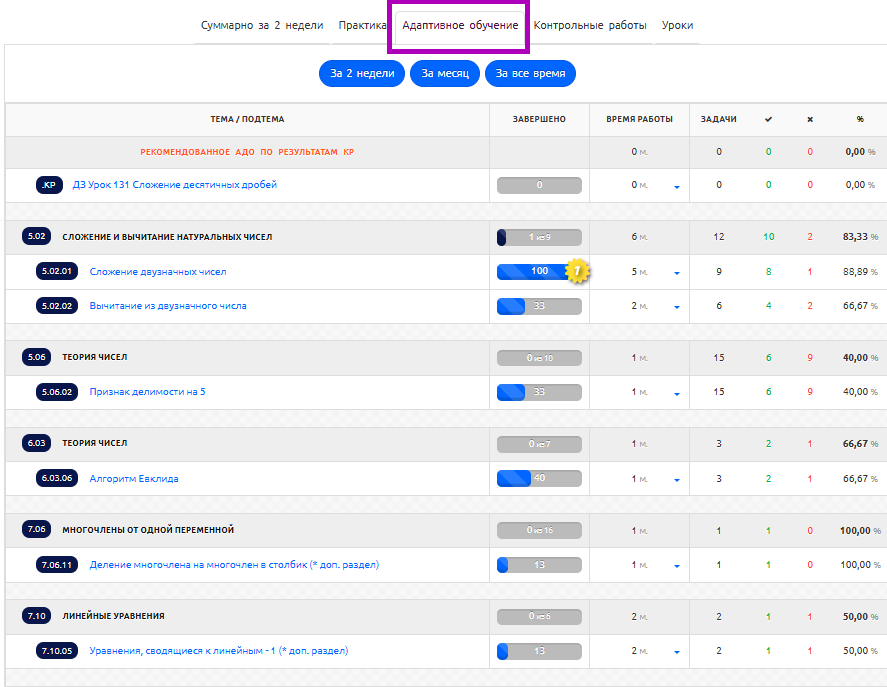Open Вычитание из двузначного числа subtopic
Image resolution: width=887 pixels, height=687 pixels.
point(168,306)
